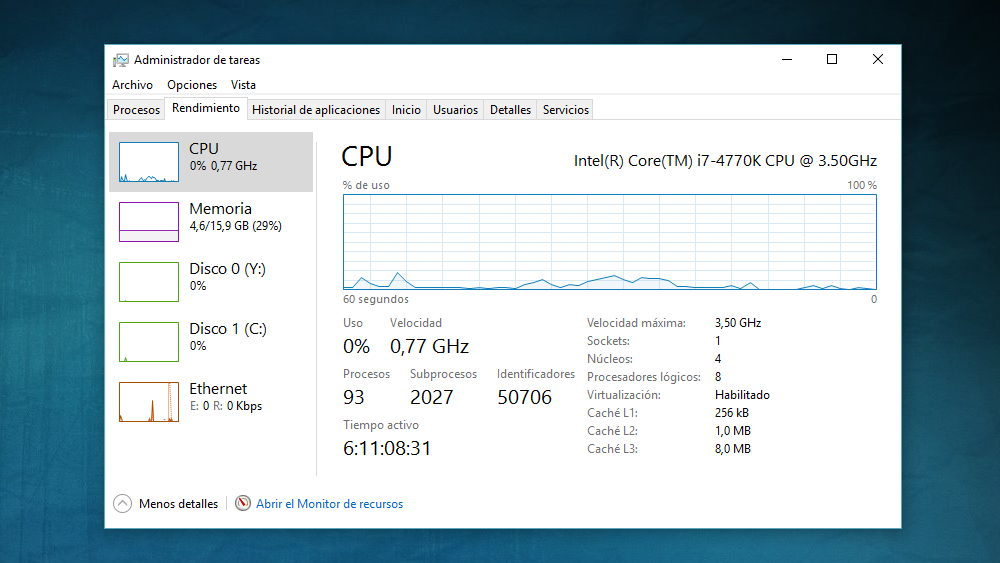Click the 60 segundos graph label
Screen dimensions: 1000x563
point(376,299)
